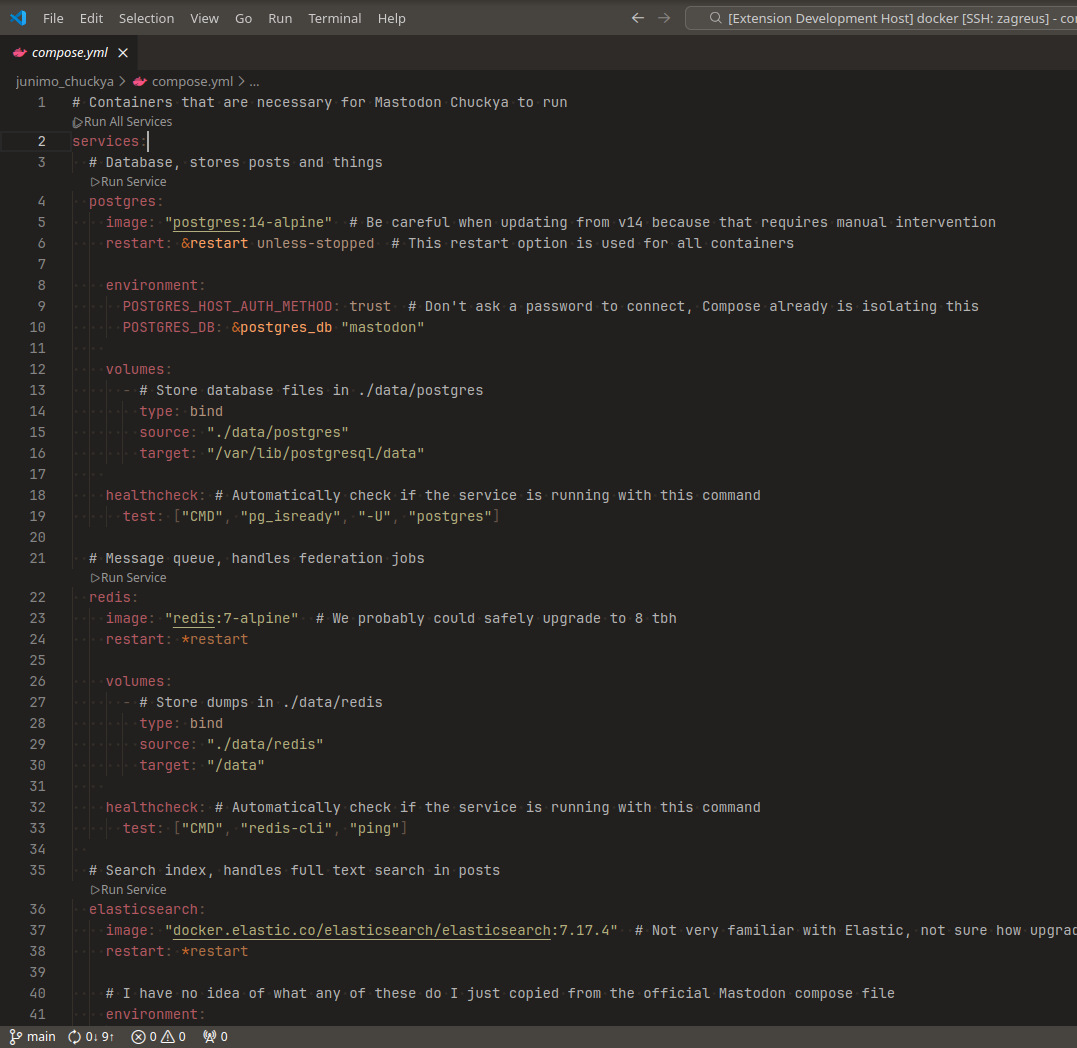Open the problems panel via errors and warnings count

(x=159, y=1037)
